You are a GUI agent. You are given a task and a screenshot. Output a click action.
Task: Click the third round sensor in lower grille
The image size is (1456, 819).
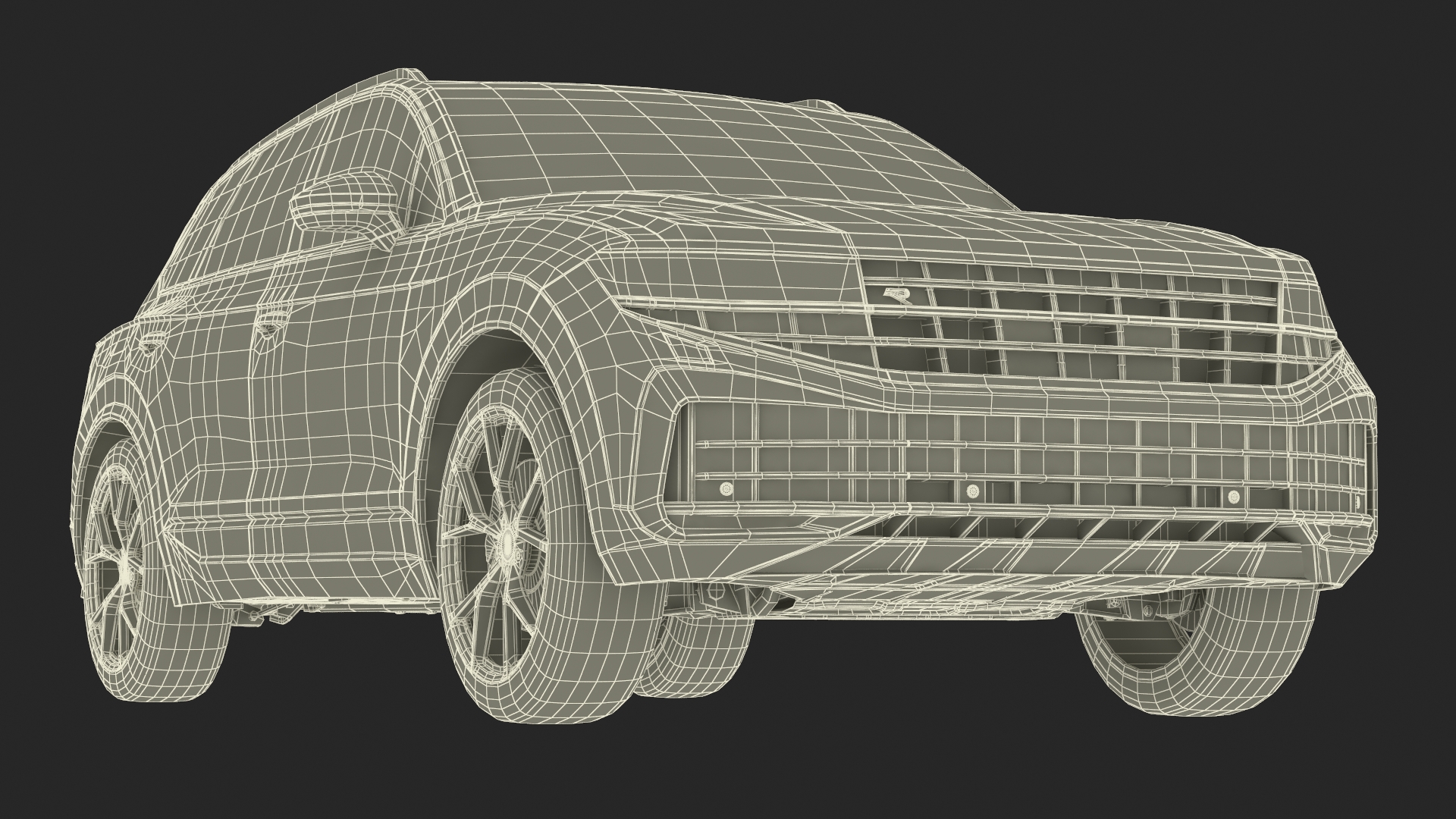[1234, 496]
